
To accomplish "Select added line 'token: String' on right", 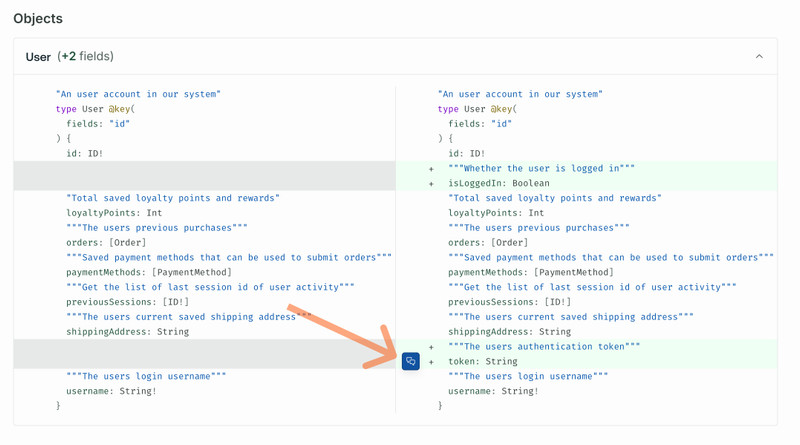I will (483, 361).
